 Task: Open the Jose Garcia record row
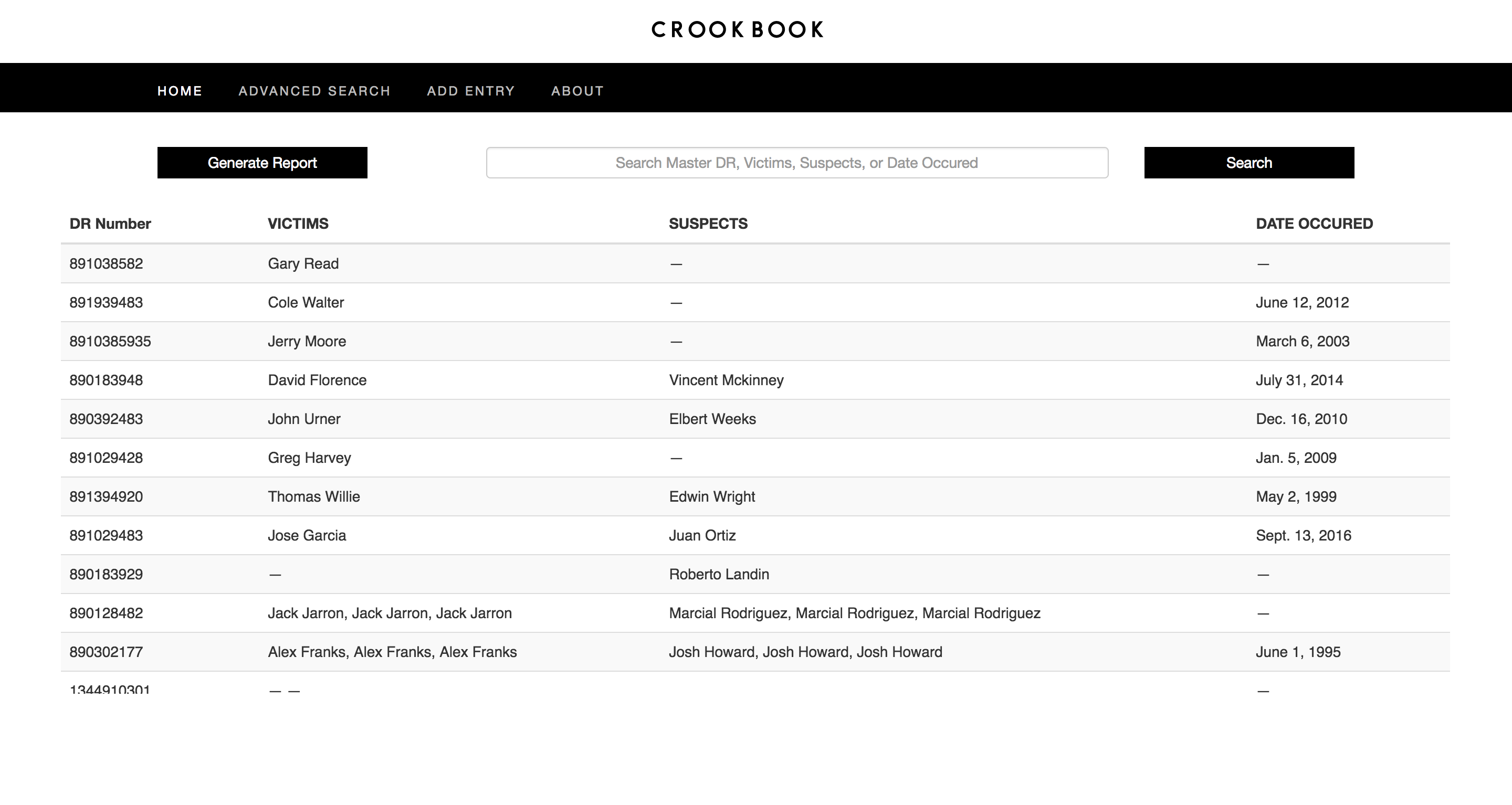click(x=307, y=535)
